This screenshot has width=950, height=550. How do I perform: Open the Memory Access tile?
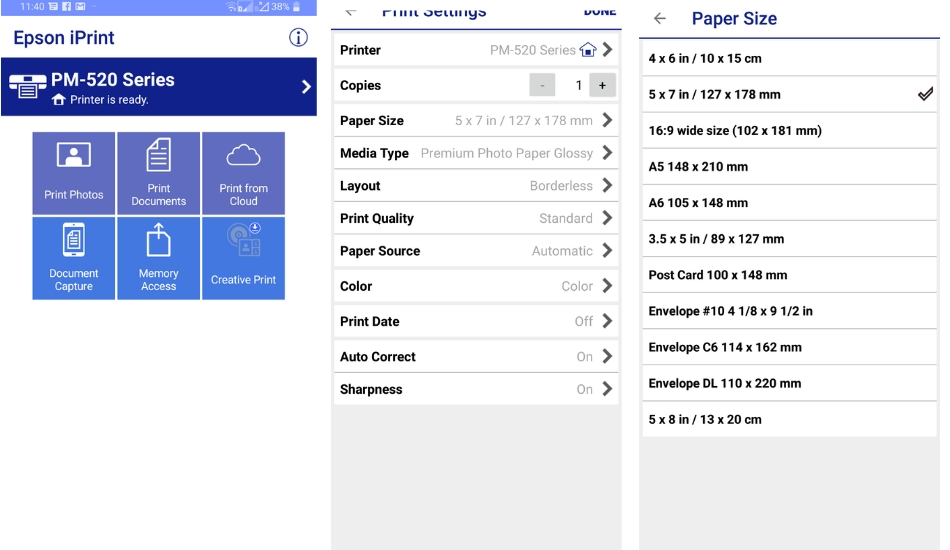pos(159,259)
